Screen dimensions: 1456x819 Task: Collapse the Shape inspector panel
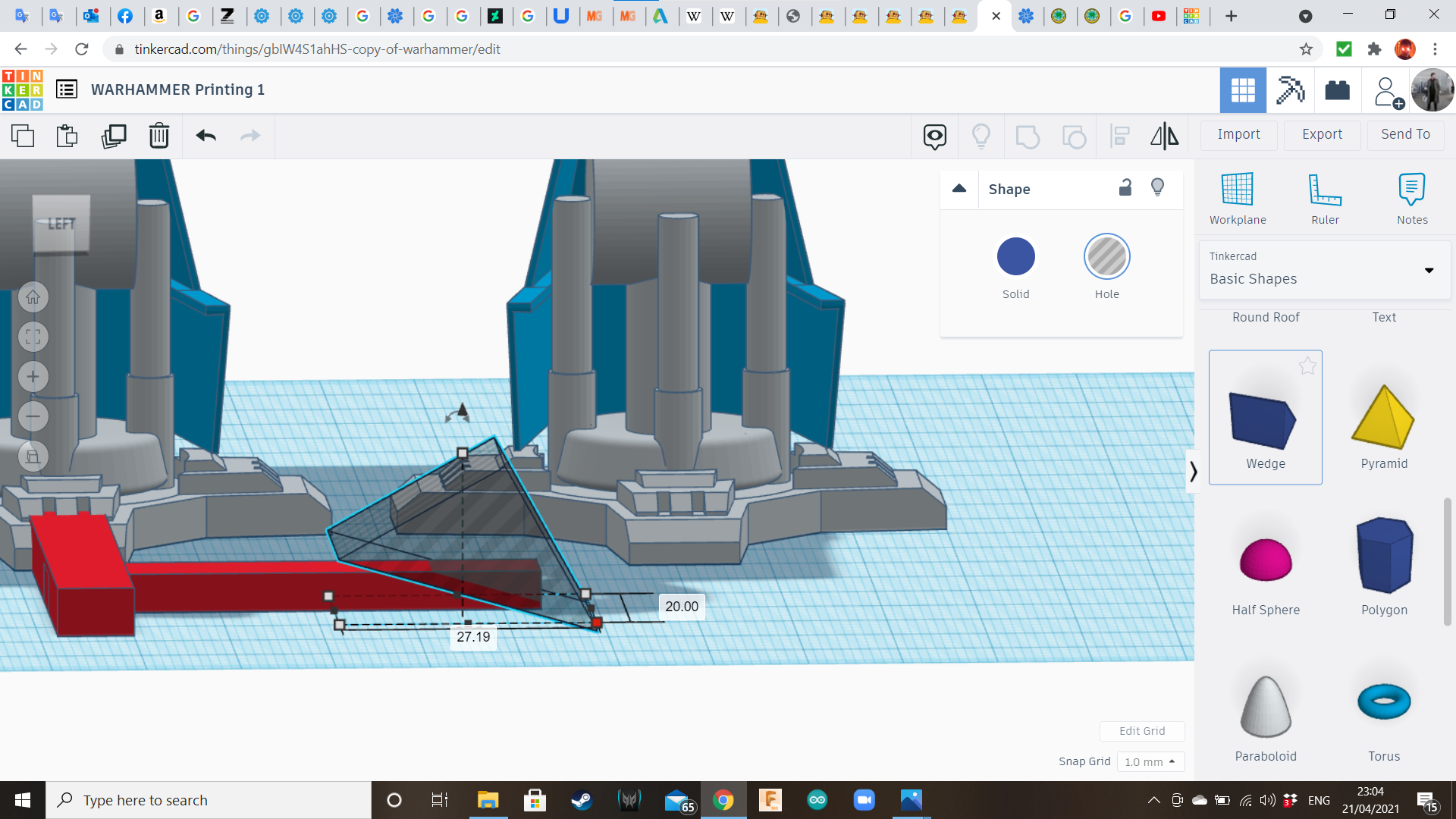959,188
